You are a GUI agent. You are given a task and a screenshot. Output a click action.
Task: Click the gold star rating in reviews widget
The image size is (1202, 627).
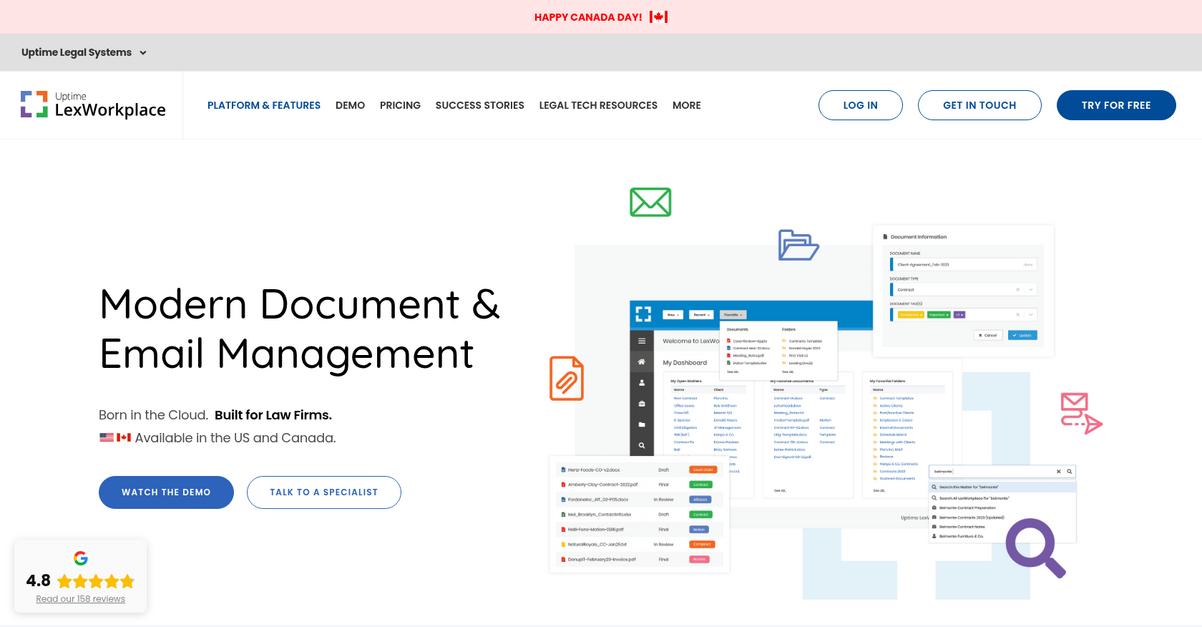(96, 581)
